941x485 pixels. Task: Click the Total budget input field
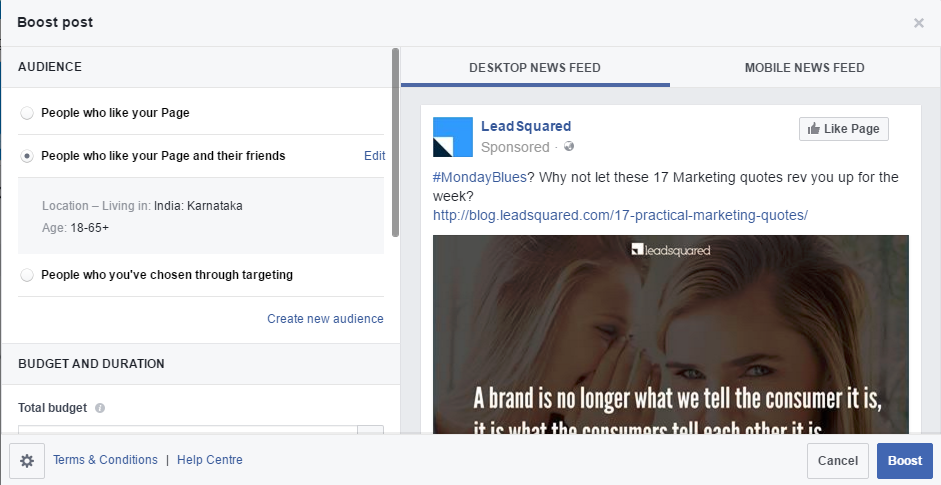tap(188, 430)
